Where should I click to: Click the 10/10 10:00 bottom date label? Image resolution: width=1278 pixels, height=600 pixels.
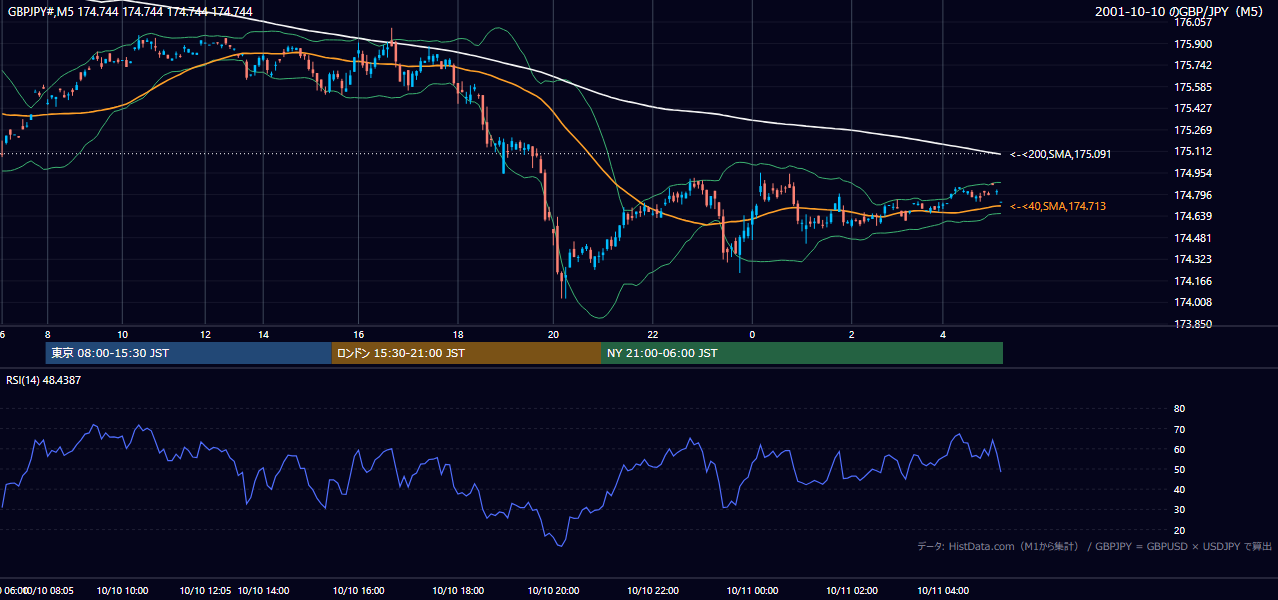123,591
